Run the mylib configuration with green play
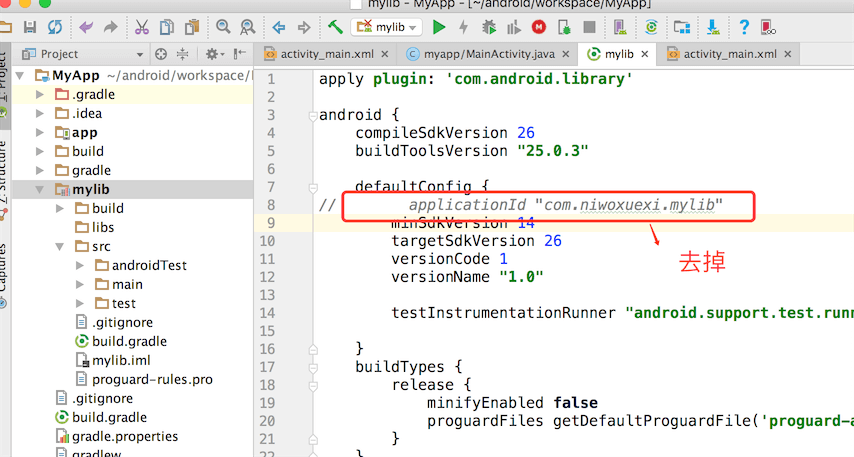Image resolution: width=854 pixels, height=457 pixels. [438, 27]
